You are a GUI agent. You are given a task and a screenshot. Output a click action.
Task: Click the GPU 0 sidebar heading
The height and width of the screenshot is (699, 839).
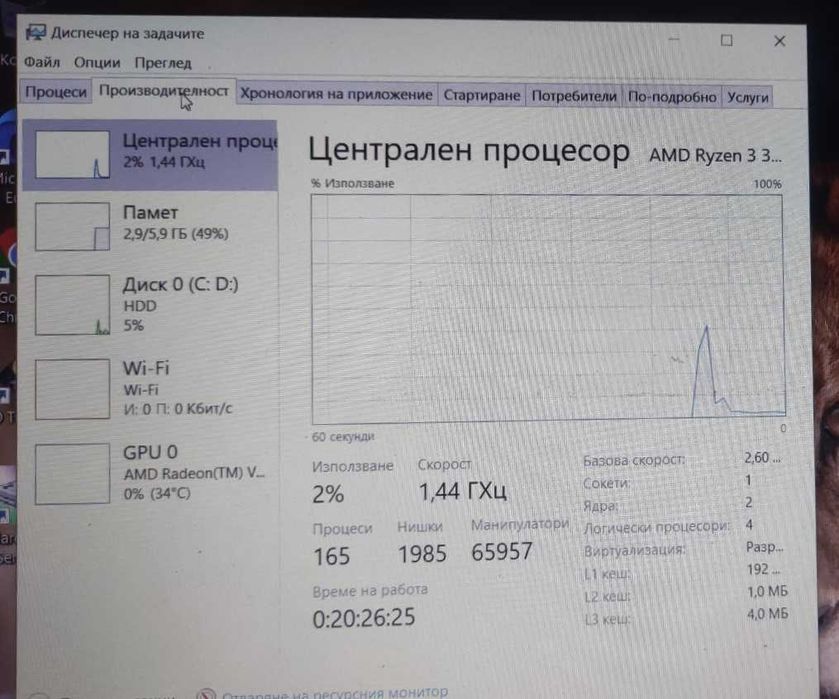tap(150, 453)
